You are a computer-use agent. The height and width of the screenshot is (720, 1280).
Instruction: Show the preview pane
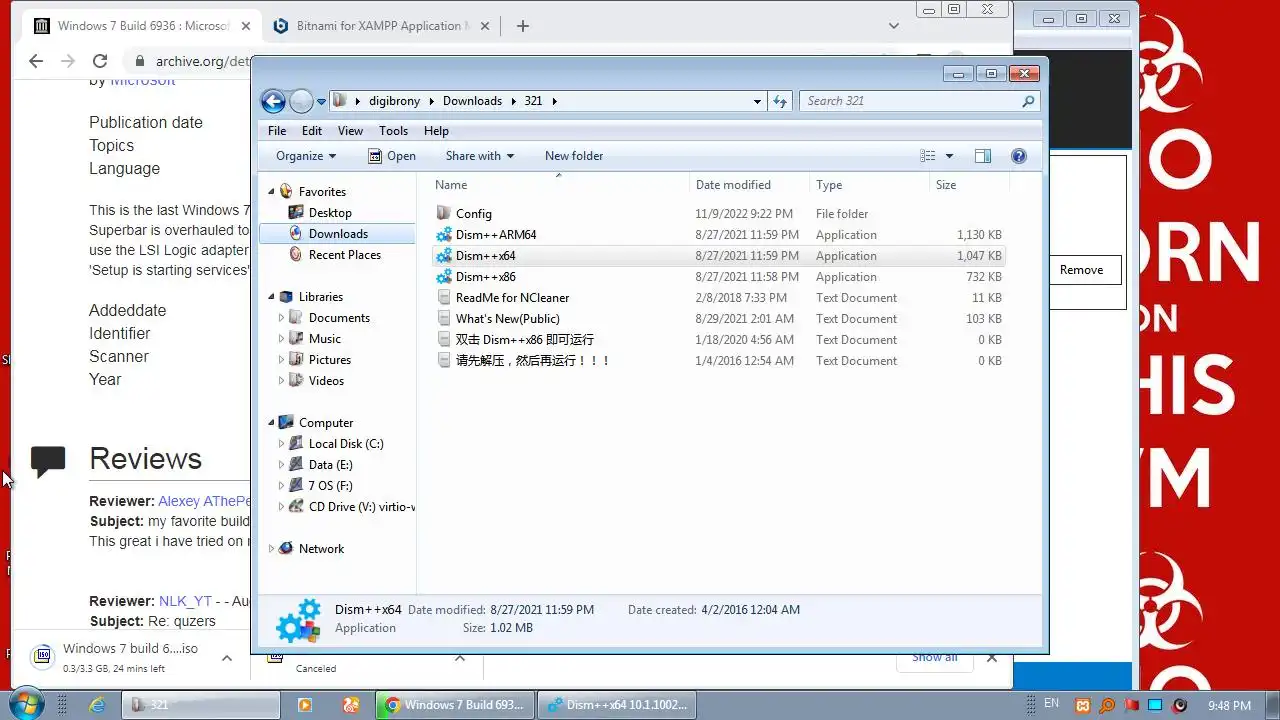click(982, 156)
